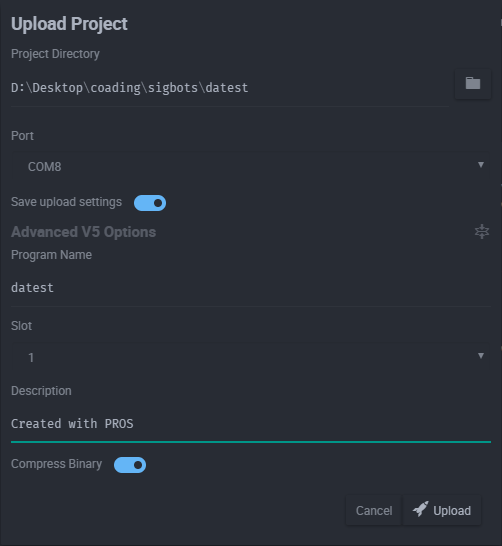
Task: Expand the Port dropdown arrow
Action: click(481, 165)
